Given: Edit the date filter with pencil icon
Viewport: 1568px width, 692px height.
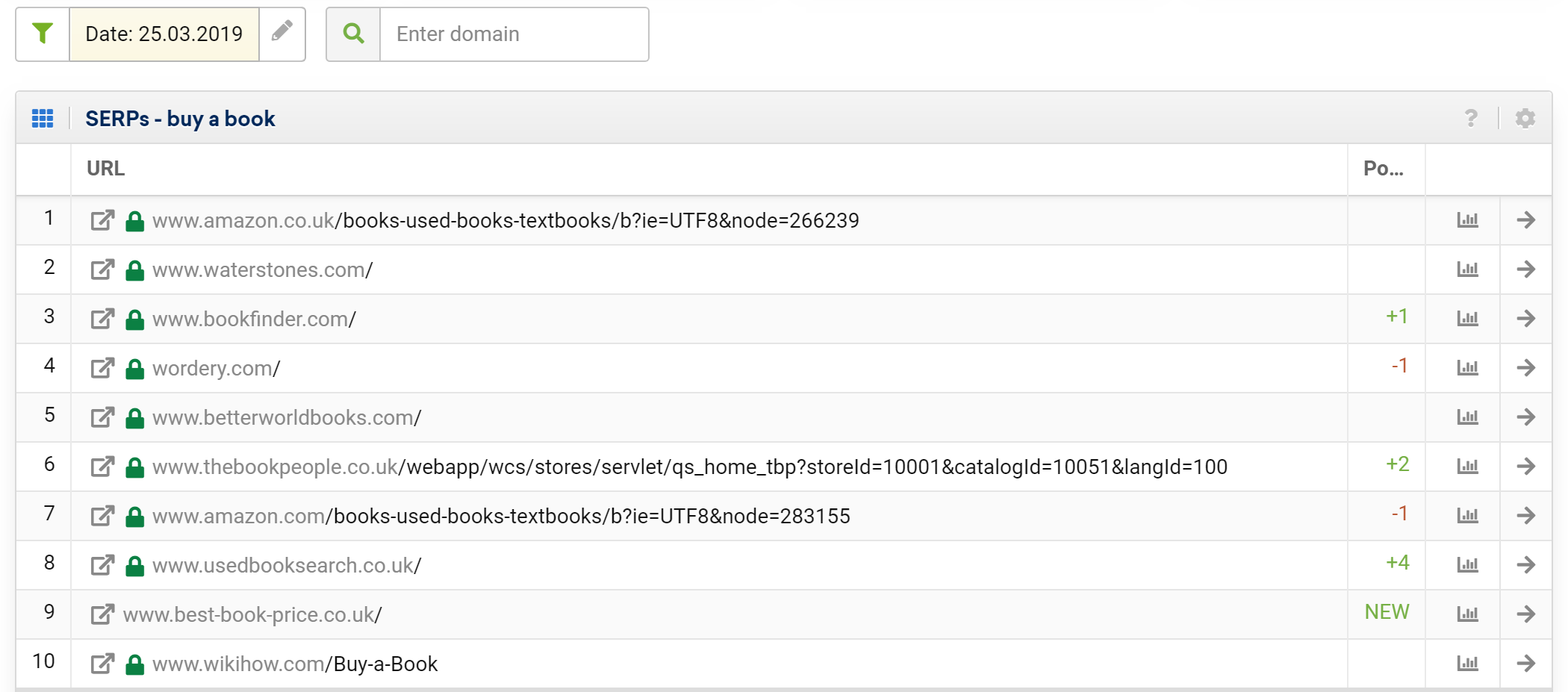Looking at the screenshot, I should click(281, 31).
